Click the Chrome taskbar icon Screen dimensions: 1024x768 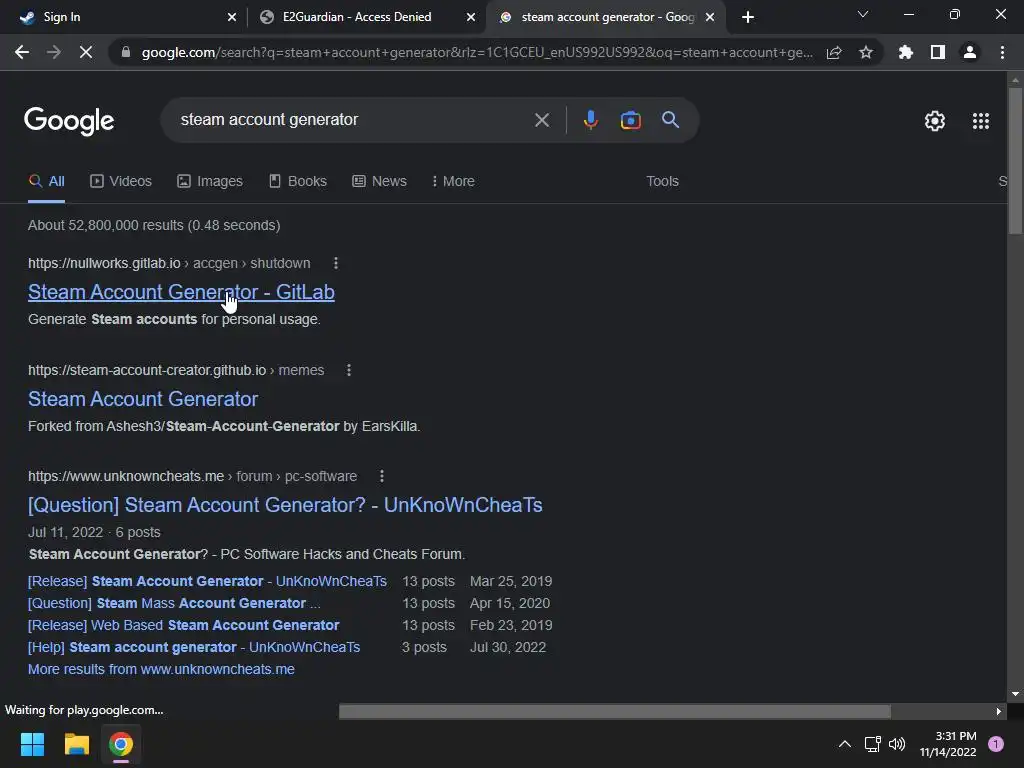pyautogui.click(x=121, y=744)
